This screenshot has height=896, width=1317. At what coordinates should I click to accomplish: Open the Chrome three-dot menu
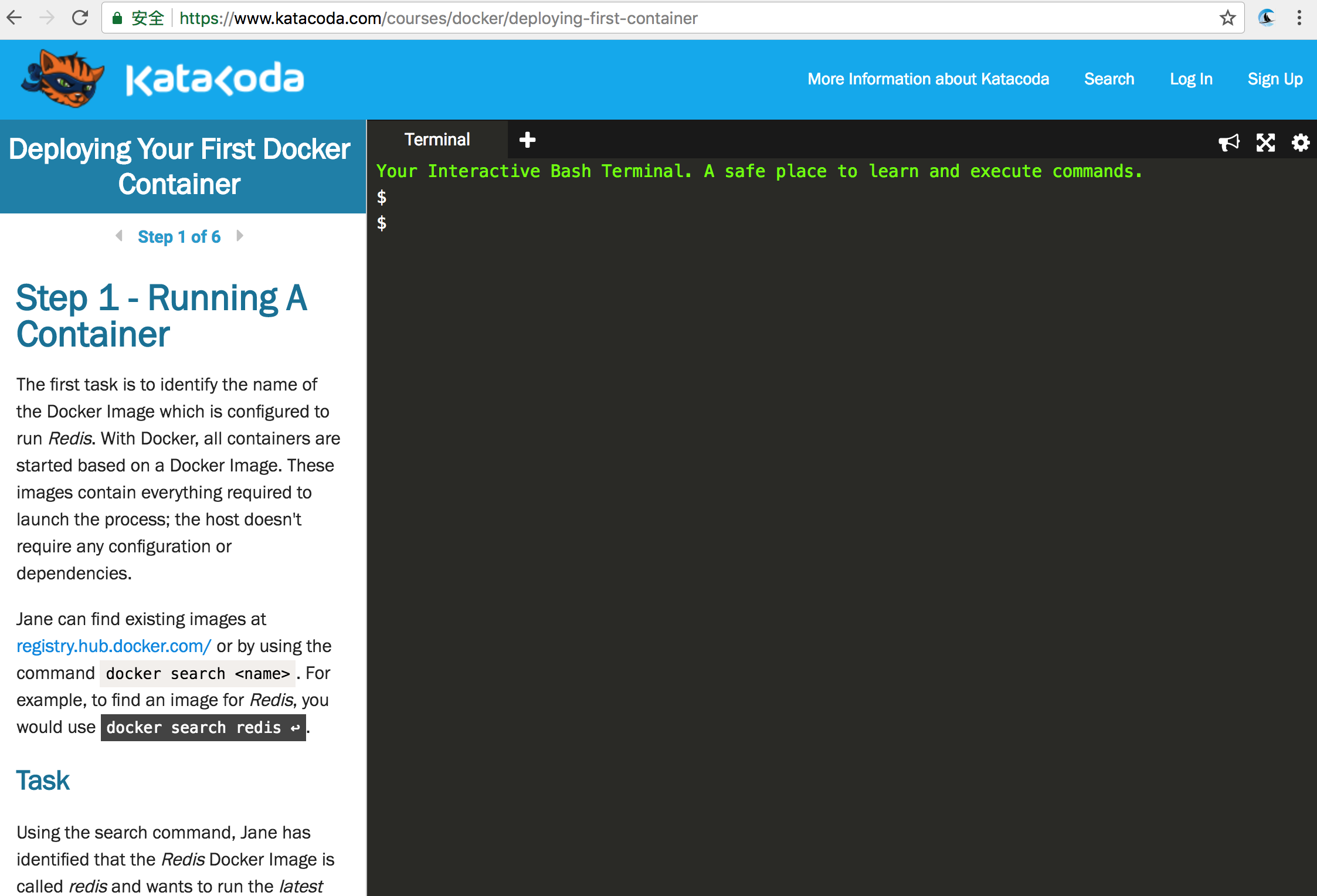1299,18
